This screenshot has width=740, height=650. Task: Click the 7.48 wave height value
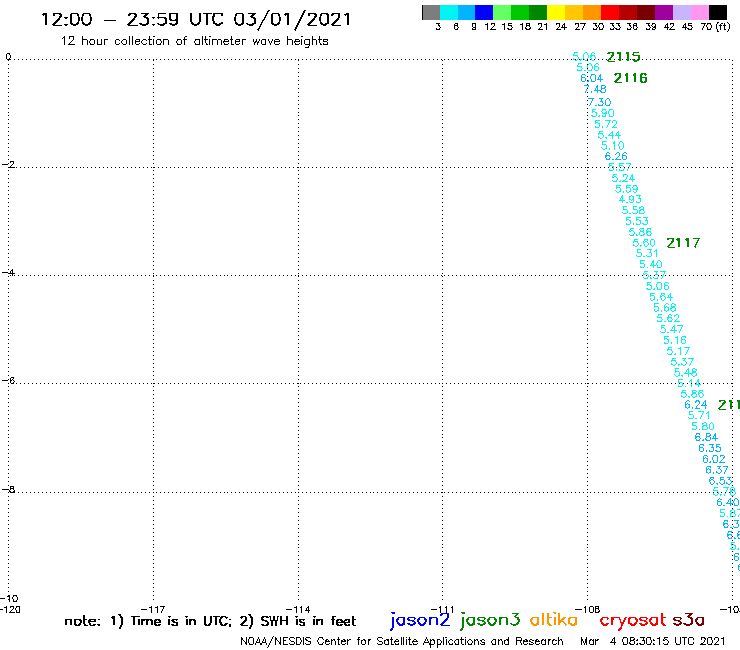point(595,89)
